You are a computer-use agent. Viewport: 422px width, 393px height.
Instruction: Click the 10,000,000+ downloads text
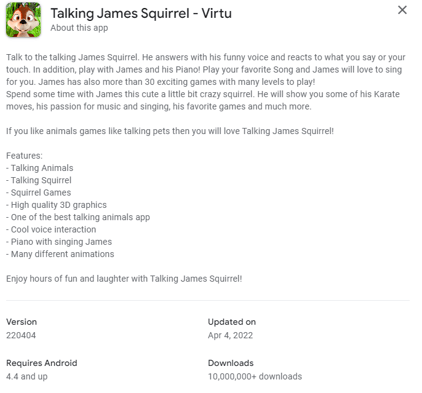pos(255,377)
